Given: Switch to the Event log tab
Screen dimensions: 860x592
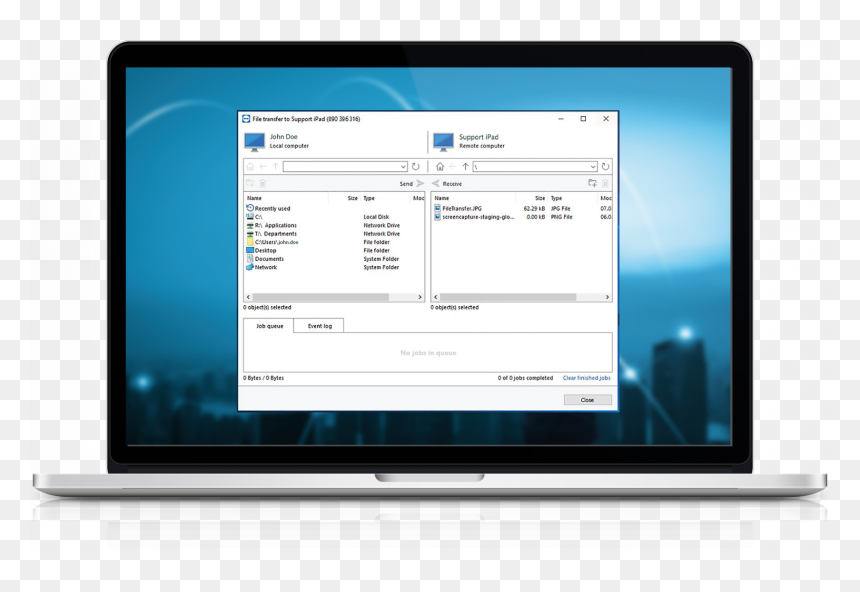Looking at the screenshot, I should click(x=319, y=326).
